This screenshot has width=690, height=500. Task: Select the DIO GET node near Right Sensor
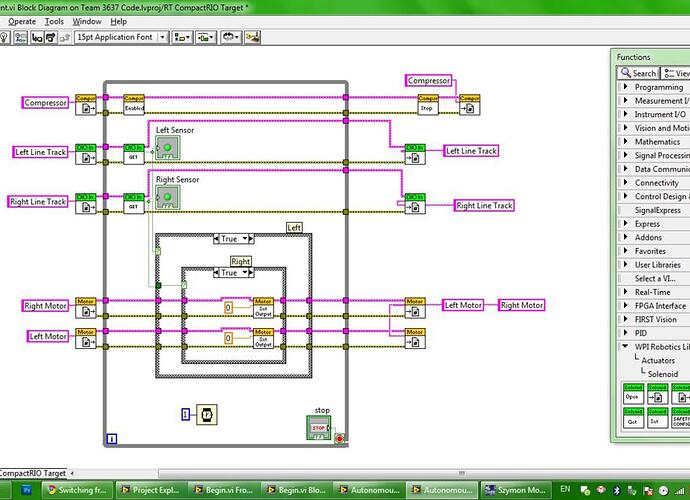tap(134, 203)
